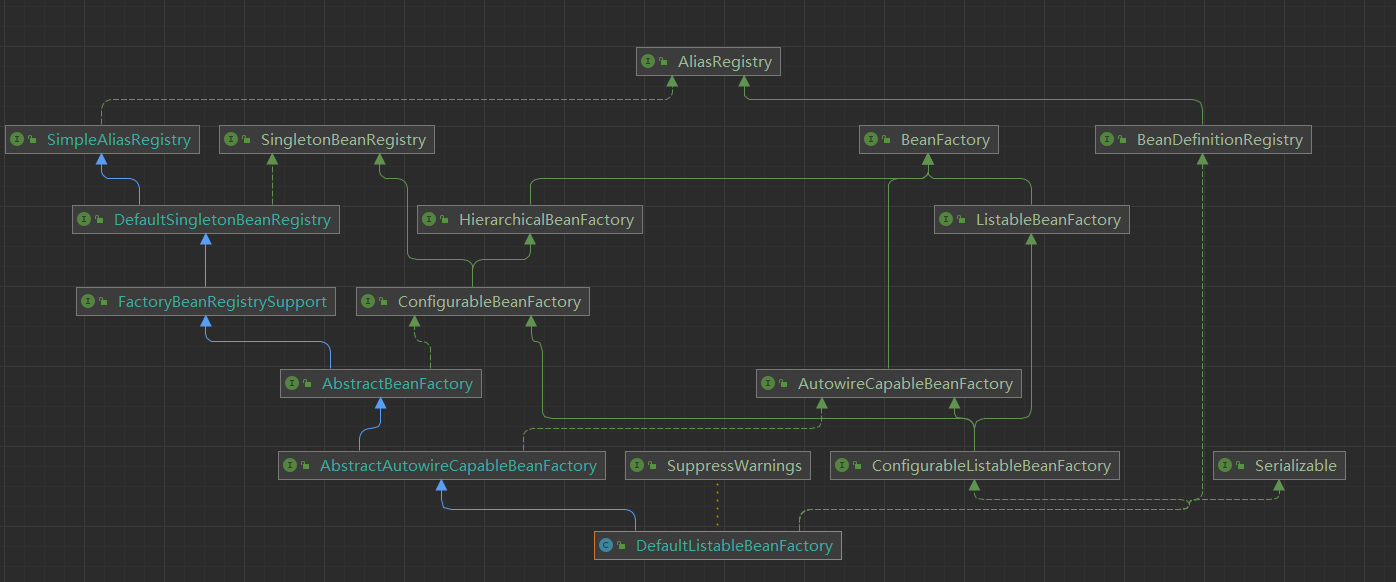Click the AliasRegistry name text

725,62
